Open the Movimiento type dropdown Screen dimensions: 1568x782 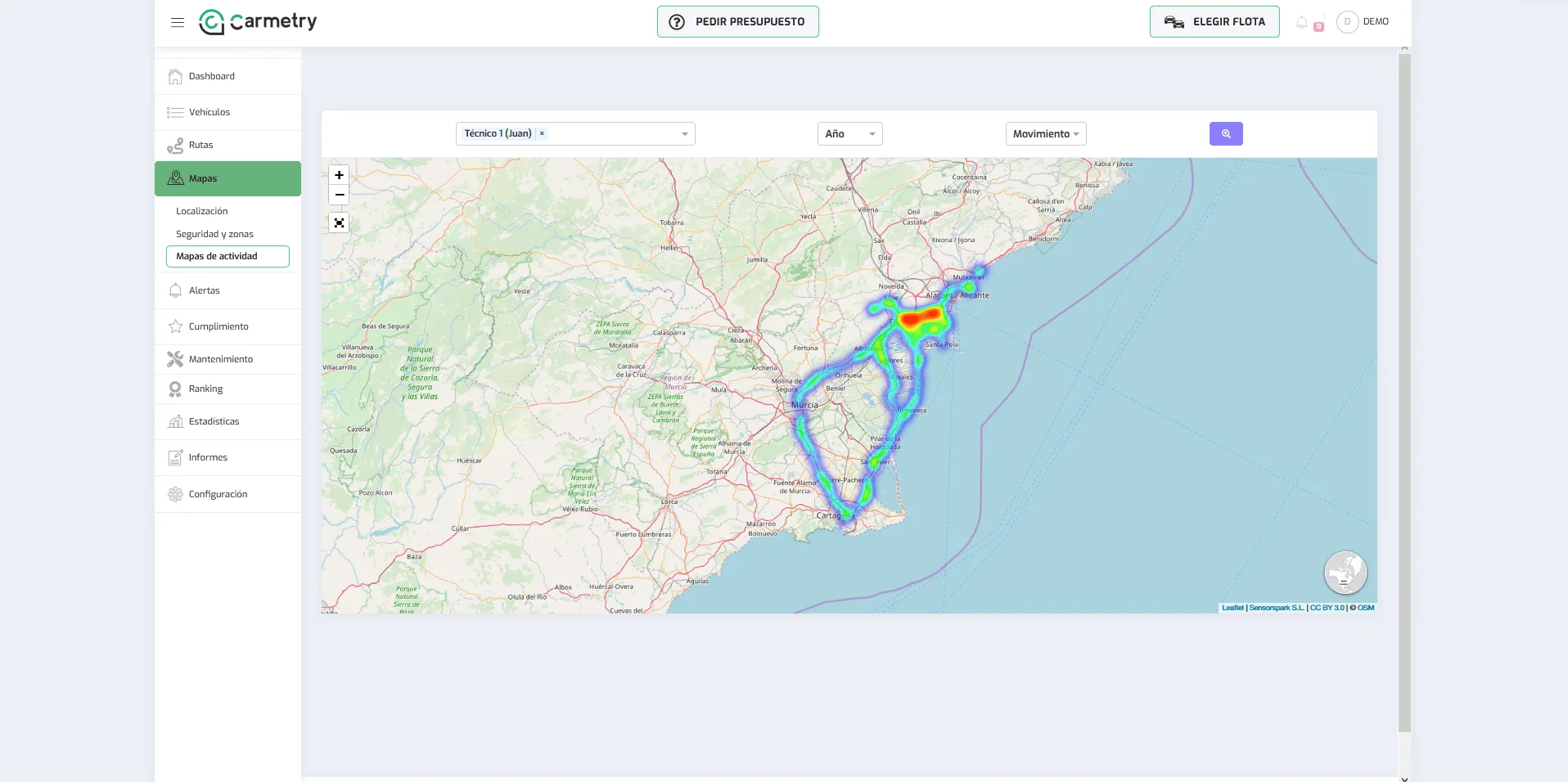coord(1046,134)
